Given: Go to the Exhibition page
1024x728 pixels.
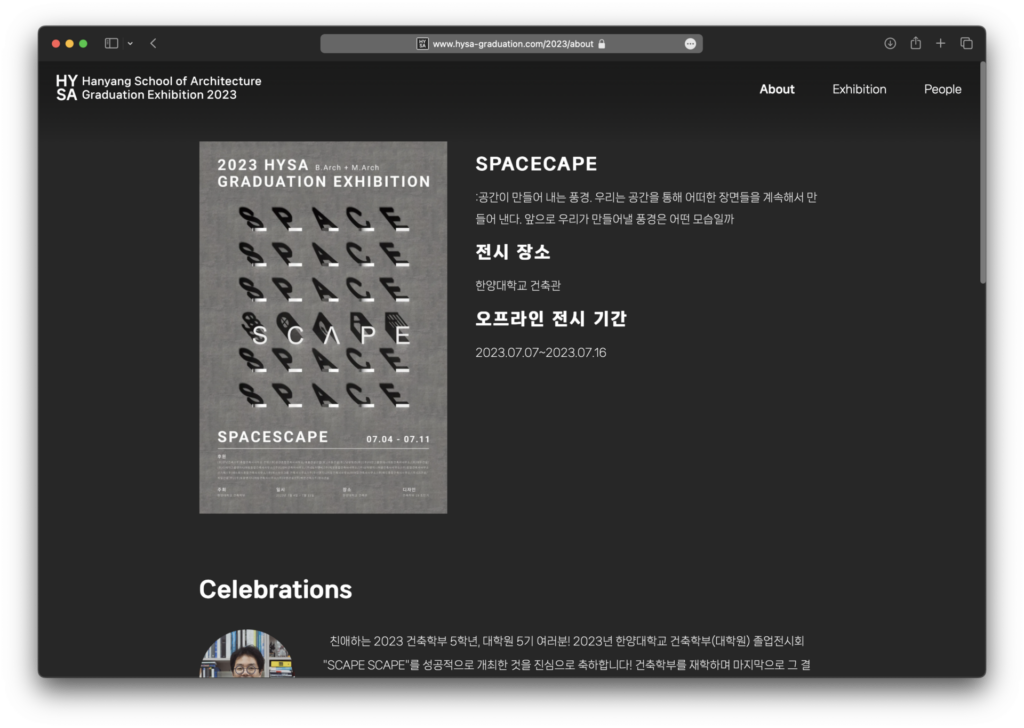Looking at the screenshot, I should click(859, 89).
